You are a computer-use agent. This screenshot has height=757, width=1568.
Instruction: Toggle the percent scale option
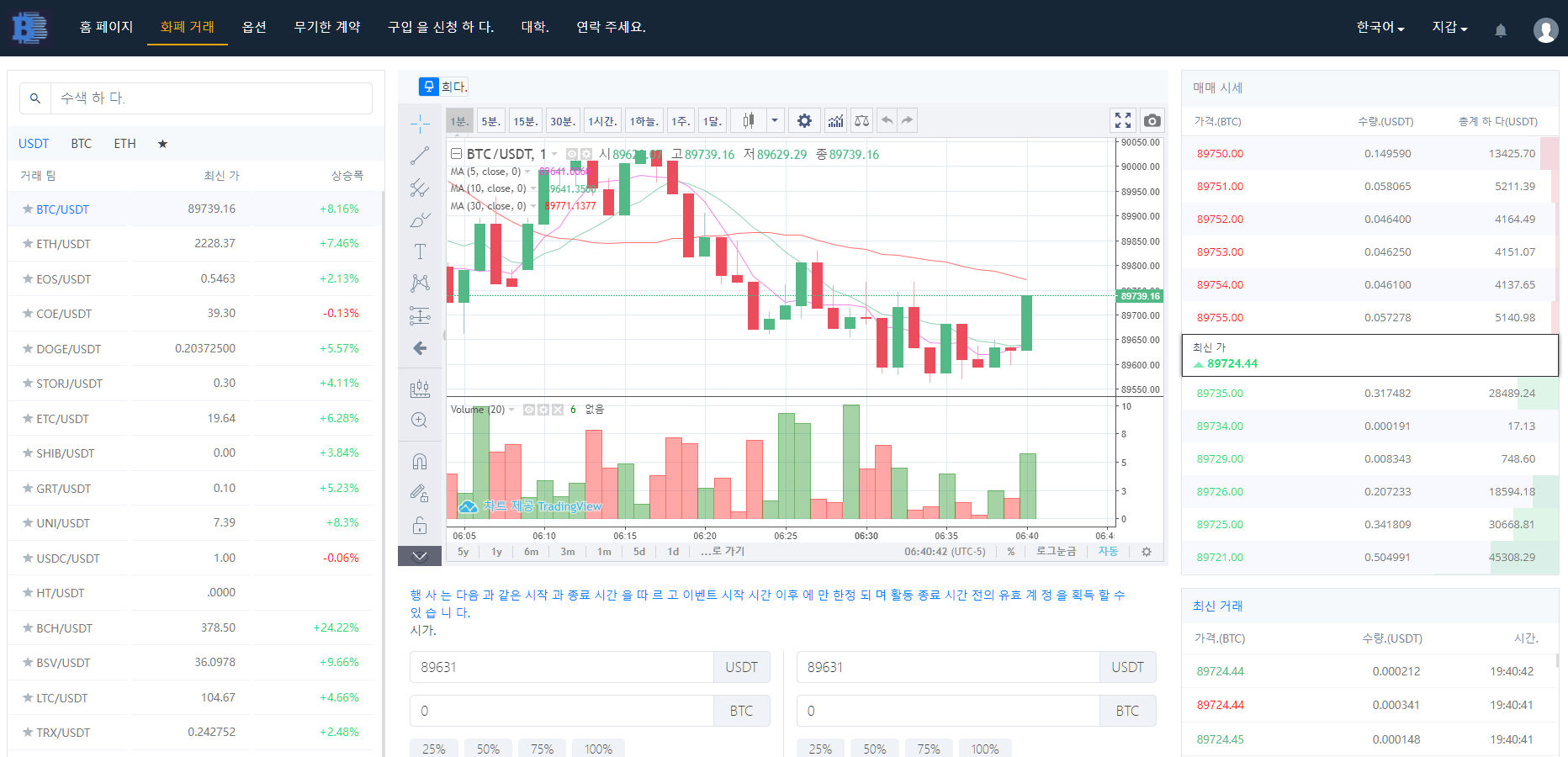tap(1011, 552)
